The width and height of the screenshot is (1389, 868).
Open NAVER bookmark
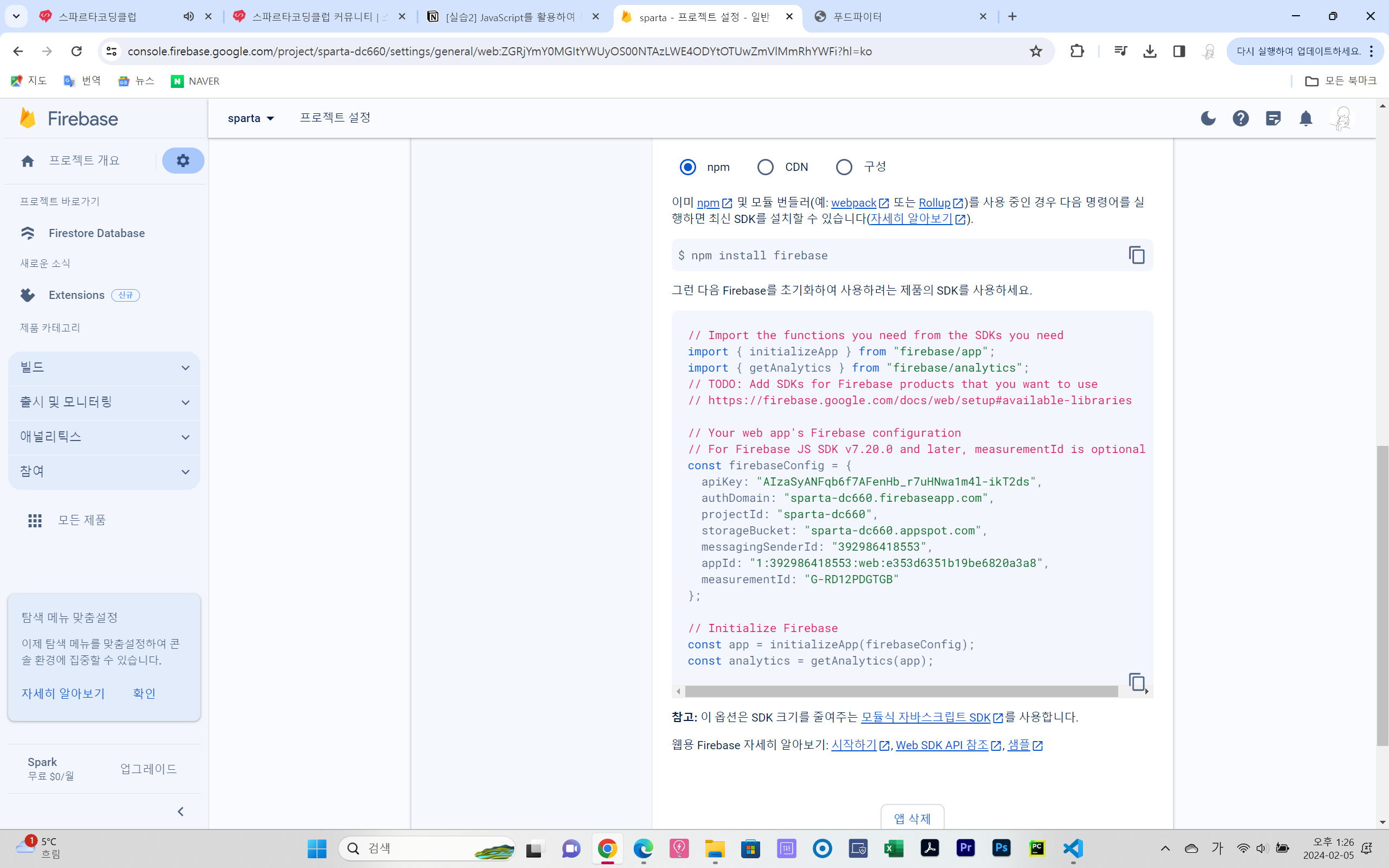point(195,81)
